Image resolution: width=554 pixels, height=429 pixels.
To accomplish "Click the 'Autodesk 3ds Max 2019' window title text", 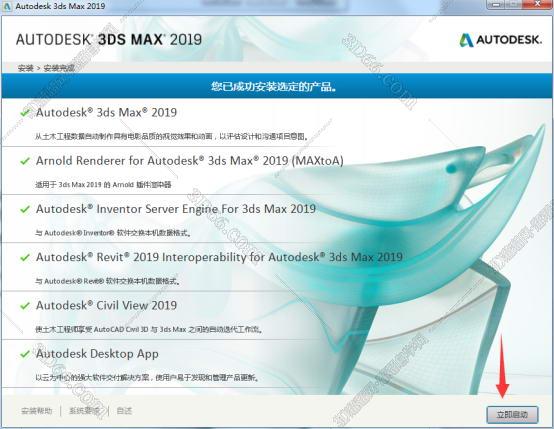I will tap(60, 6).
